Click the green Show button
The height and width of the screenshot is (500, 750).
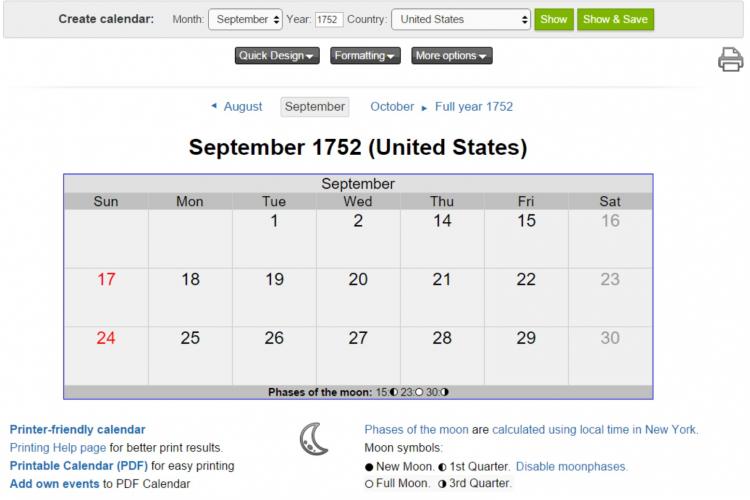[x=554, y=20]
